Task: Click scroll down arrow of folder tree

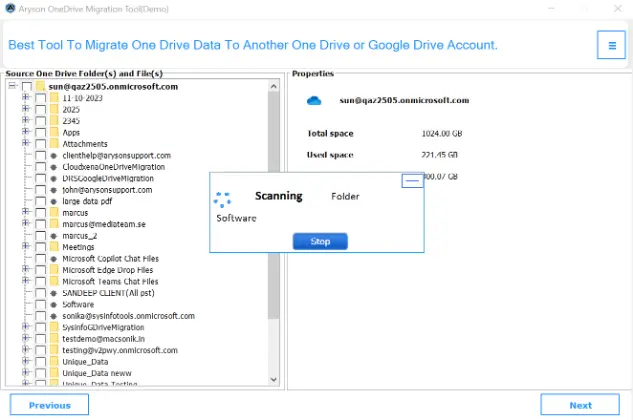Action: [x=274, y=380]
